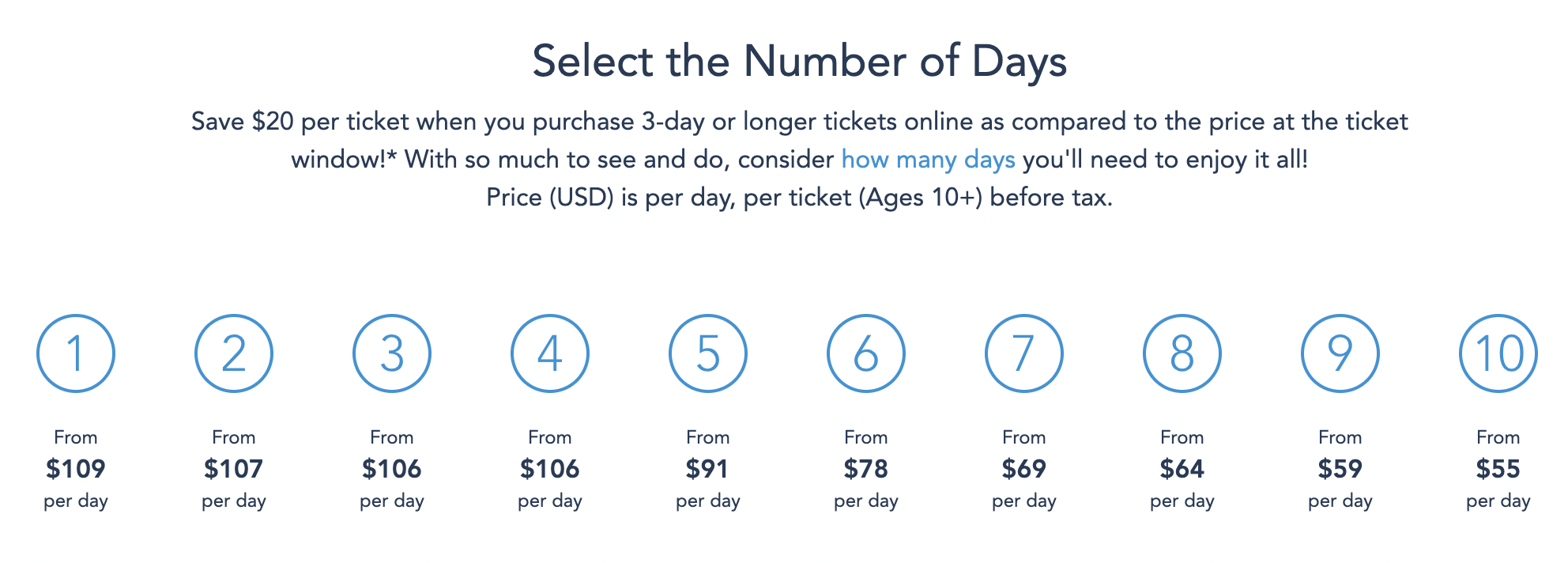Click the $59 per day price
Viewport: 1568px width, 563px height.
[1340, 469]
